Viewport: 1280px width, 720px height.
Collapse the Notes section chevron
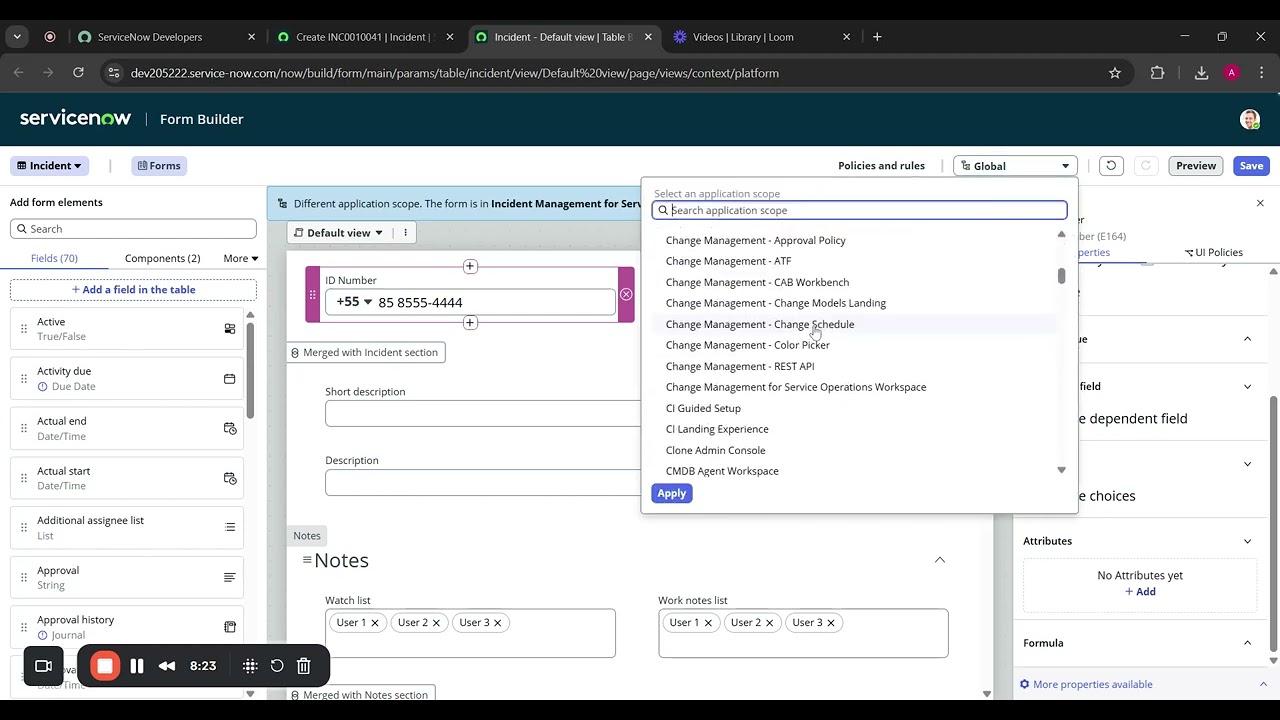coord(940,560)
